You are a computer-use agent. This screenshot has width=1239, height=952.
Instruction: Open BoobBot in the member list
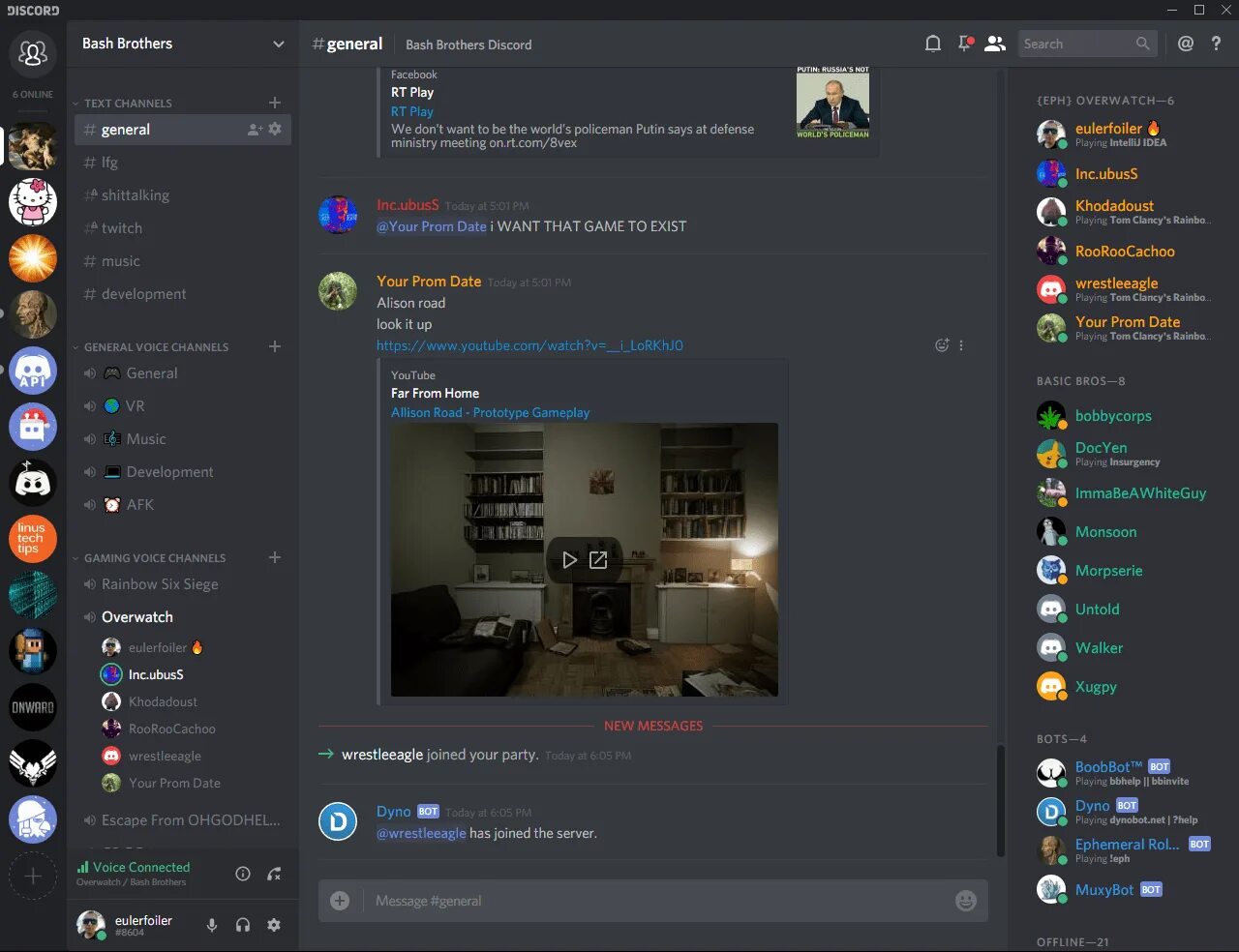coord(1123,773)
